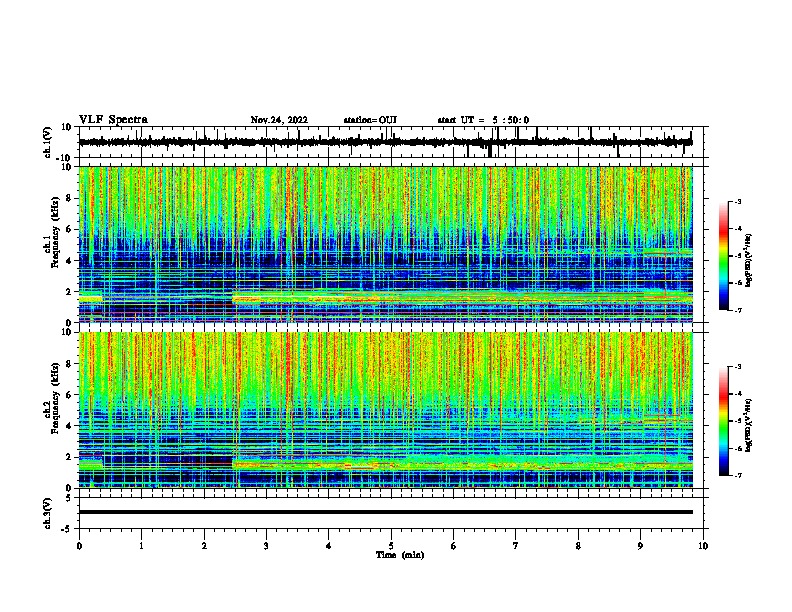The image size is (792, 612).
Task: Click the time-axis tick label "9"
Action: point(640,546)
